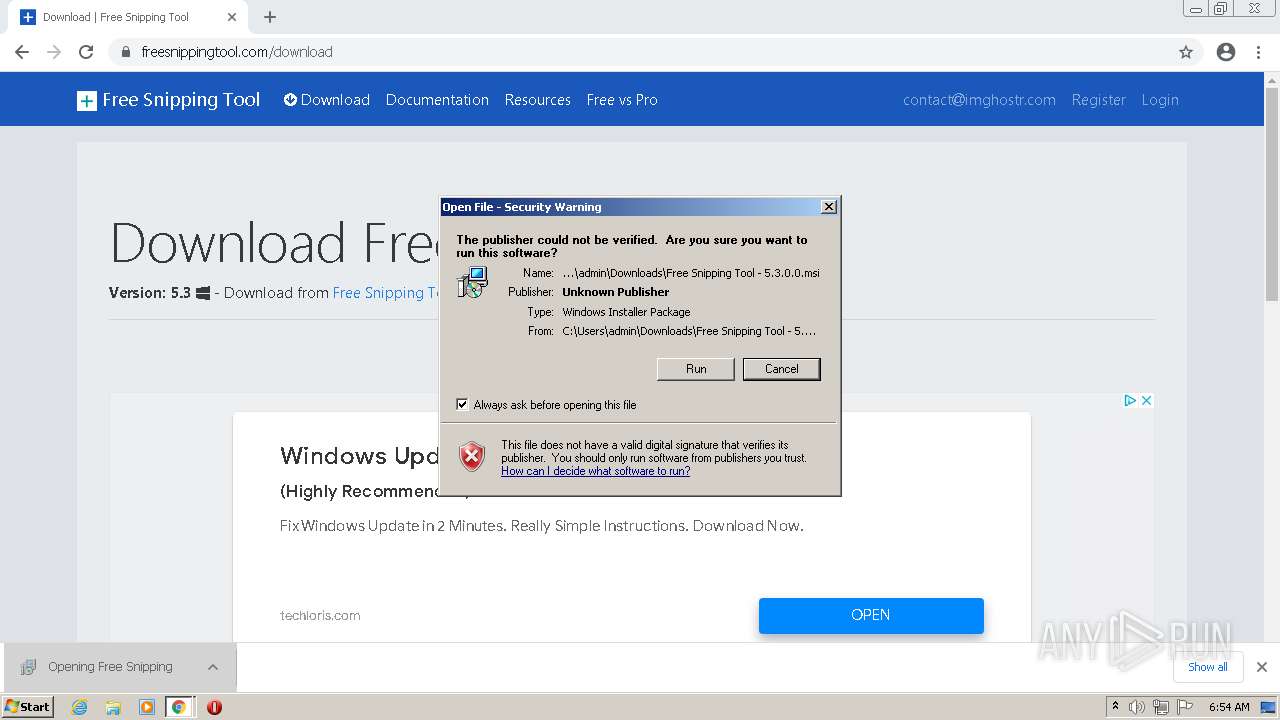Close the Security Warning dialog
Screen dimensions: 1280x720
829,207
